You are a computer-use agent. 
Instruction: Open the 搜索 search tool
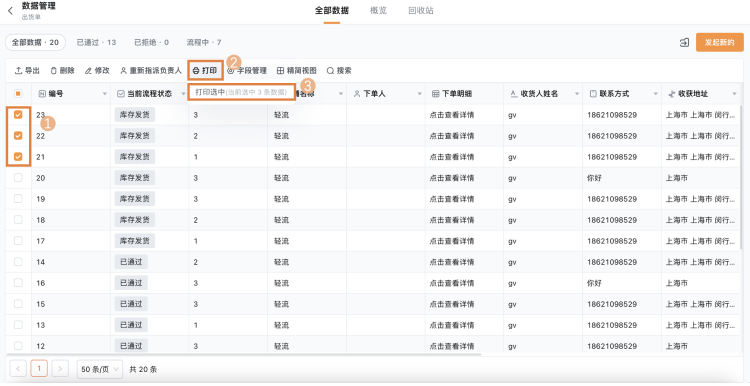(x=339, y=71)
